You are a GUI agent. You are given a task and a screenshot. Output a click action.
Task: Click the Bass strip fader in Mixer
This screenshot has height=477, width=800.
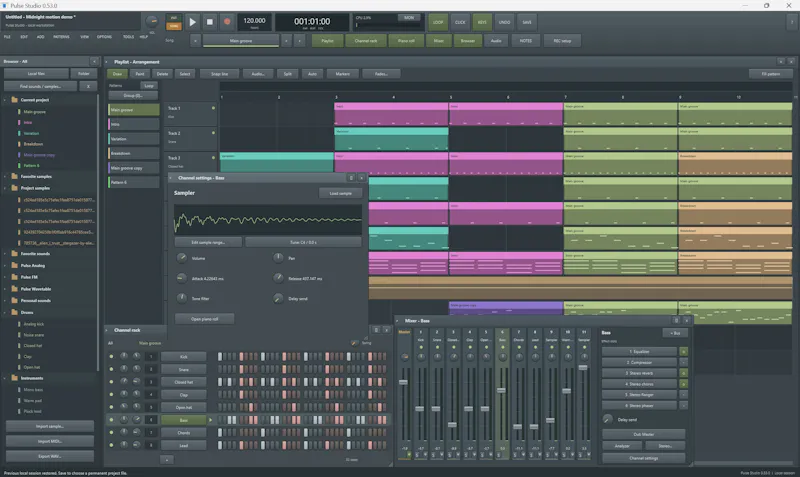(x=502, y=390)
